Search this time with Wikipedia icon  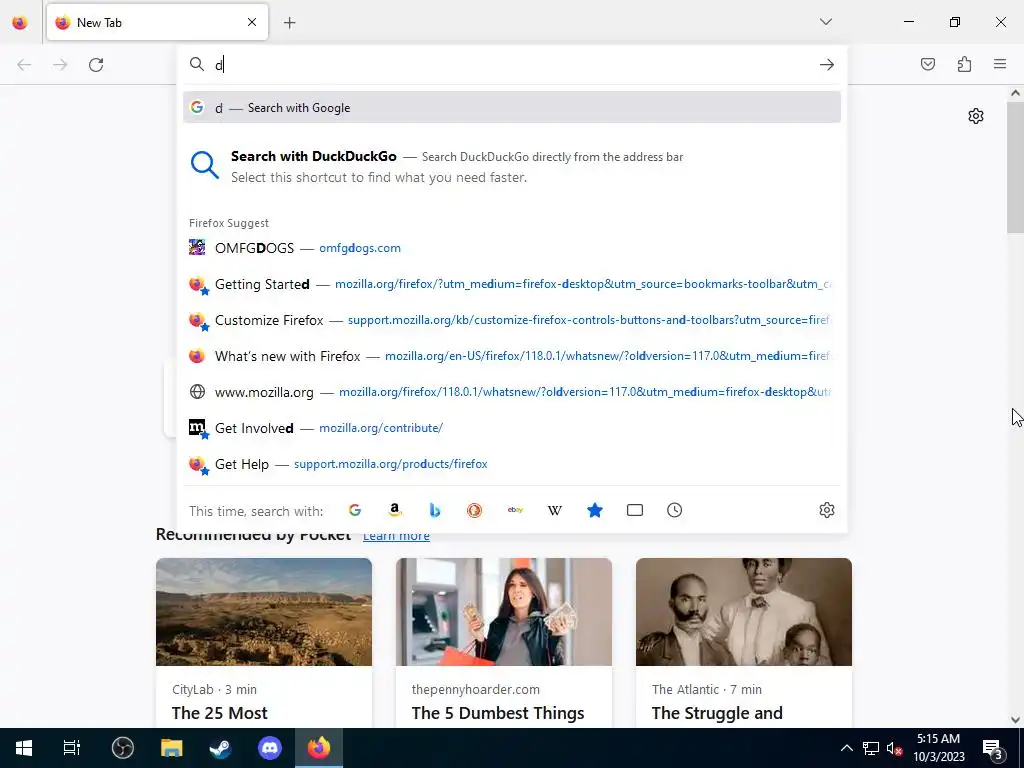(x=554, y=510)
